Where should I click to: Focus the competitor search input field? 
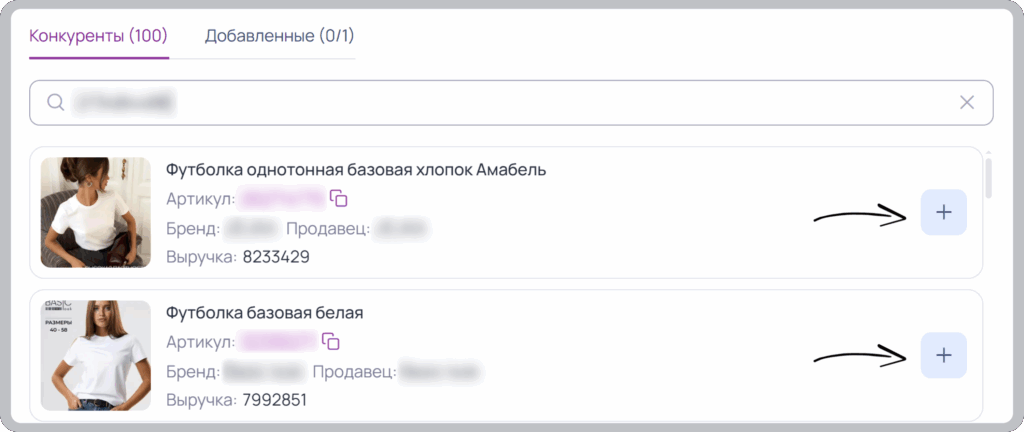point(511,102)
